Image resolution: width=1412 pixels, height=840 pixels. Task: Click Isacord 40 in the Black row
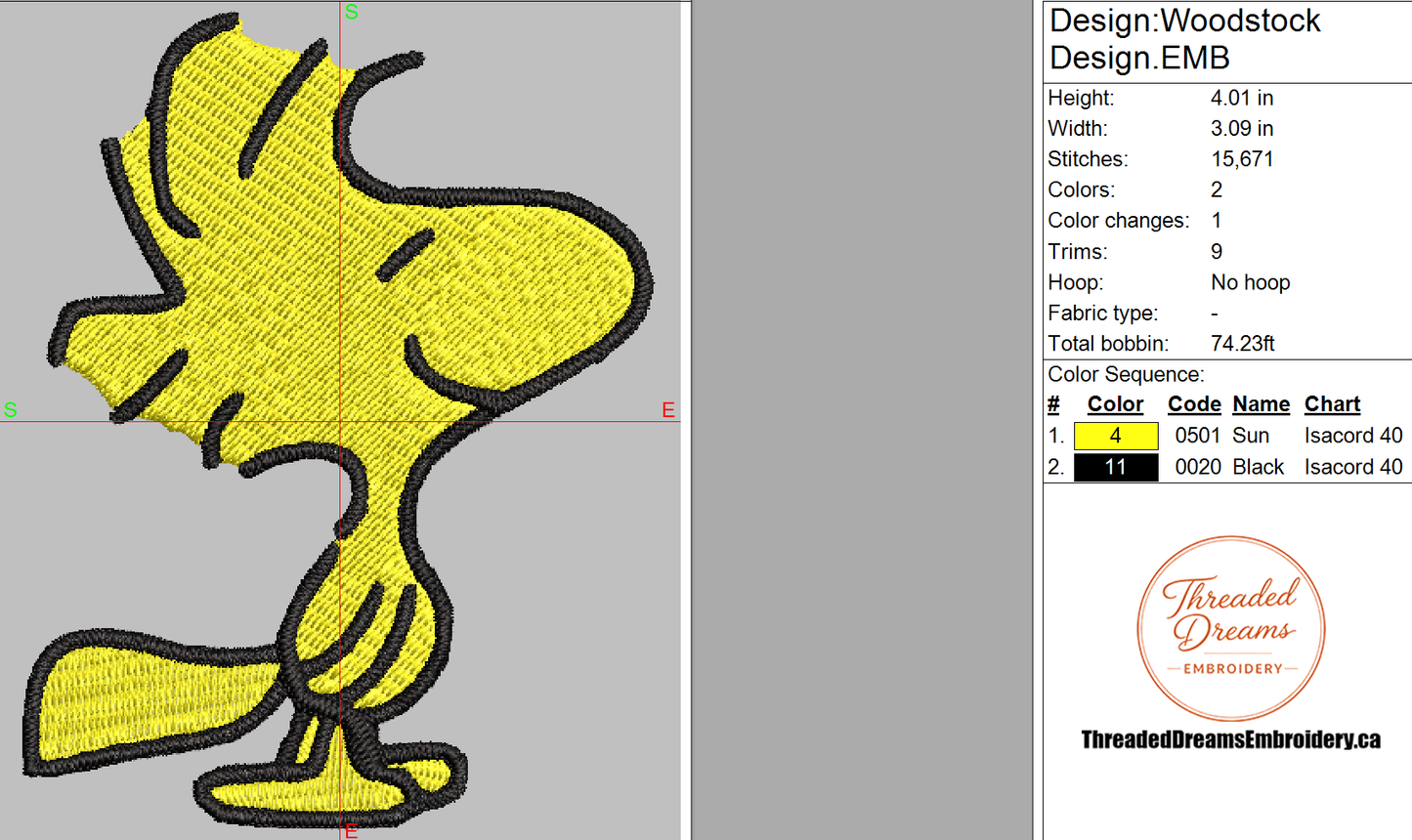point(1353,467)
